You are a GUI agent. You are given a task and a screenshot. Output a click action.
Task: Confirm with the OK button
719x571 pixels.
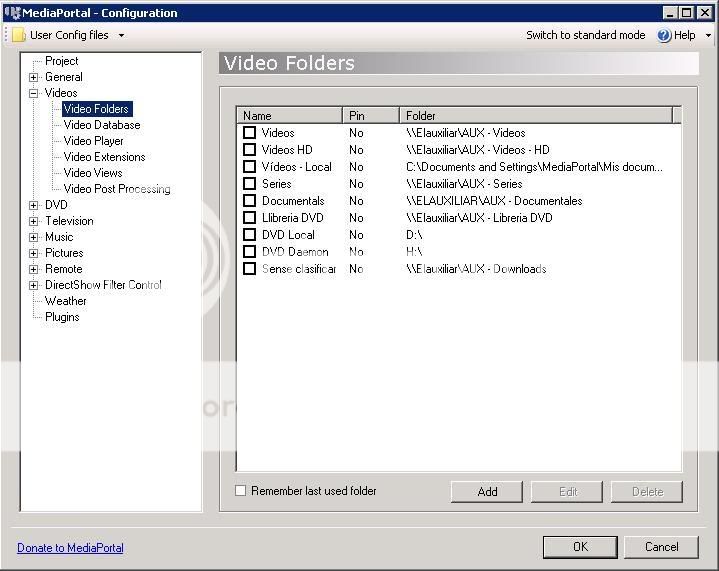pyautogui.click(x=580, y=547)
